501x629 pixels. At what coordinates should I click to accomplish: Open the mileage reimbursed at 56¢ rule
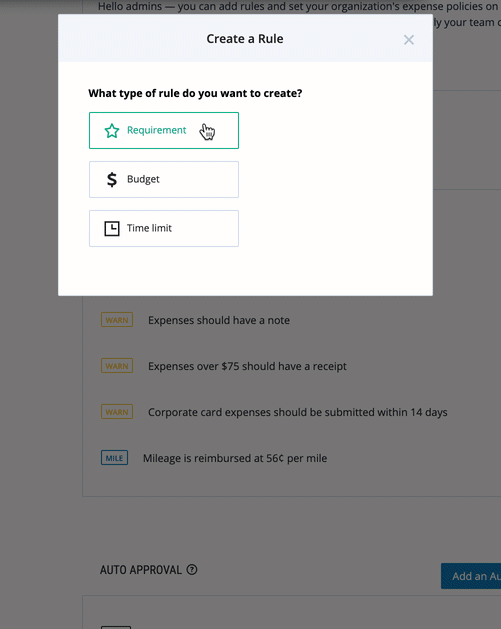[x=235, y=458]
